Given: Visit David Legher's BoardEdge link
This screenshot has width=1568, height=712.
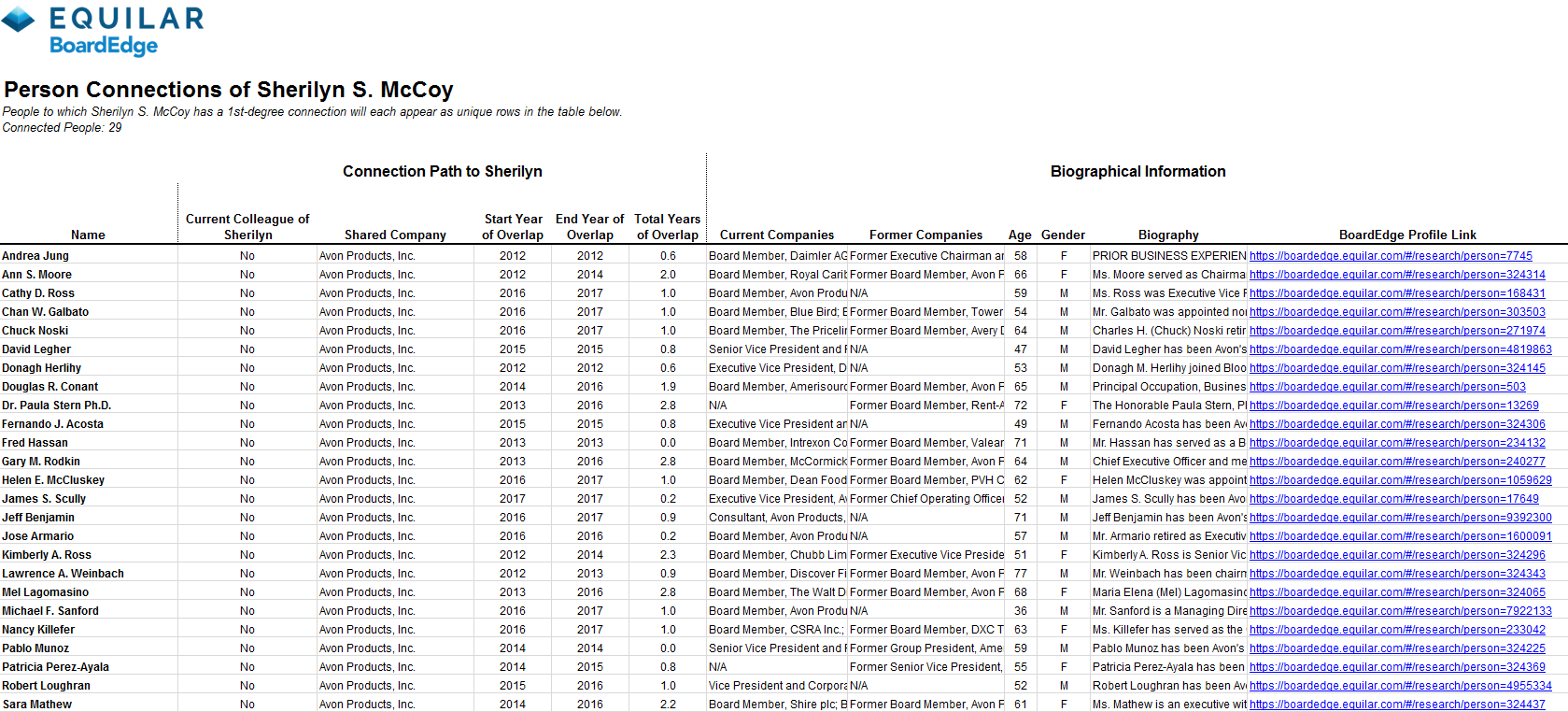Looking at the screenshot, I should point(1401,349).
